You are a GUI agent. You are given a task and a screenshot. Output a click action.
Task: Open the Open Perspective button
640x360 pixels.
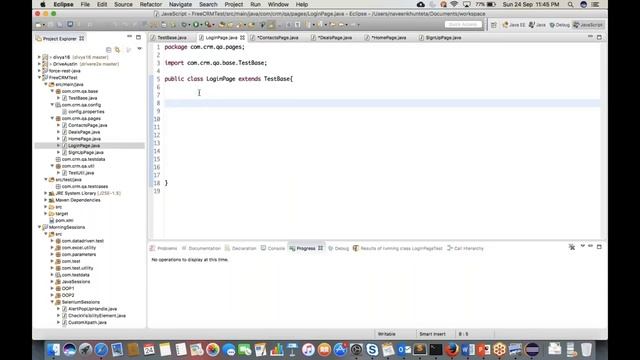493,25
